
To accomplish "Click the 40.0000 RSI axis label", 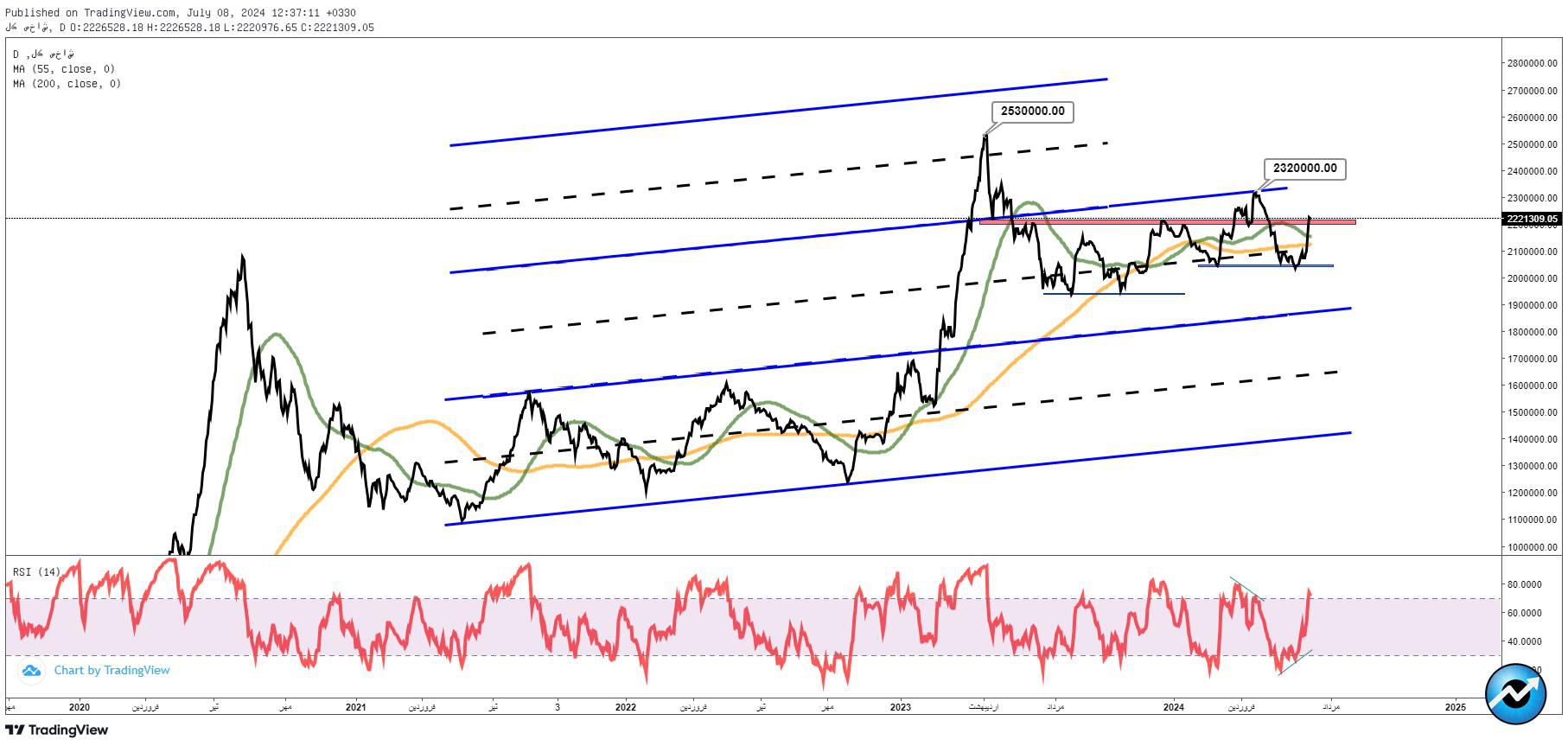I will point(1525,641).
